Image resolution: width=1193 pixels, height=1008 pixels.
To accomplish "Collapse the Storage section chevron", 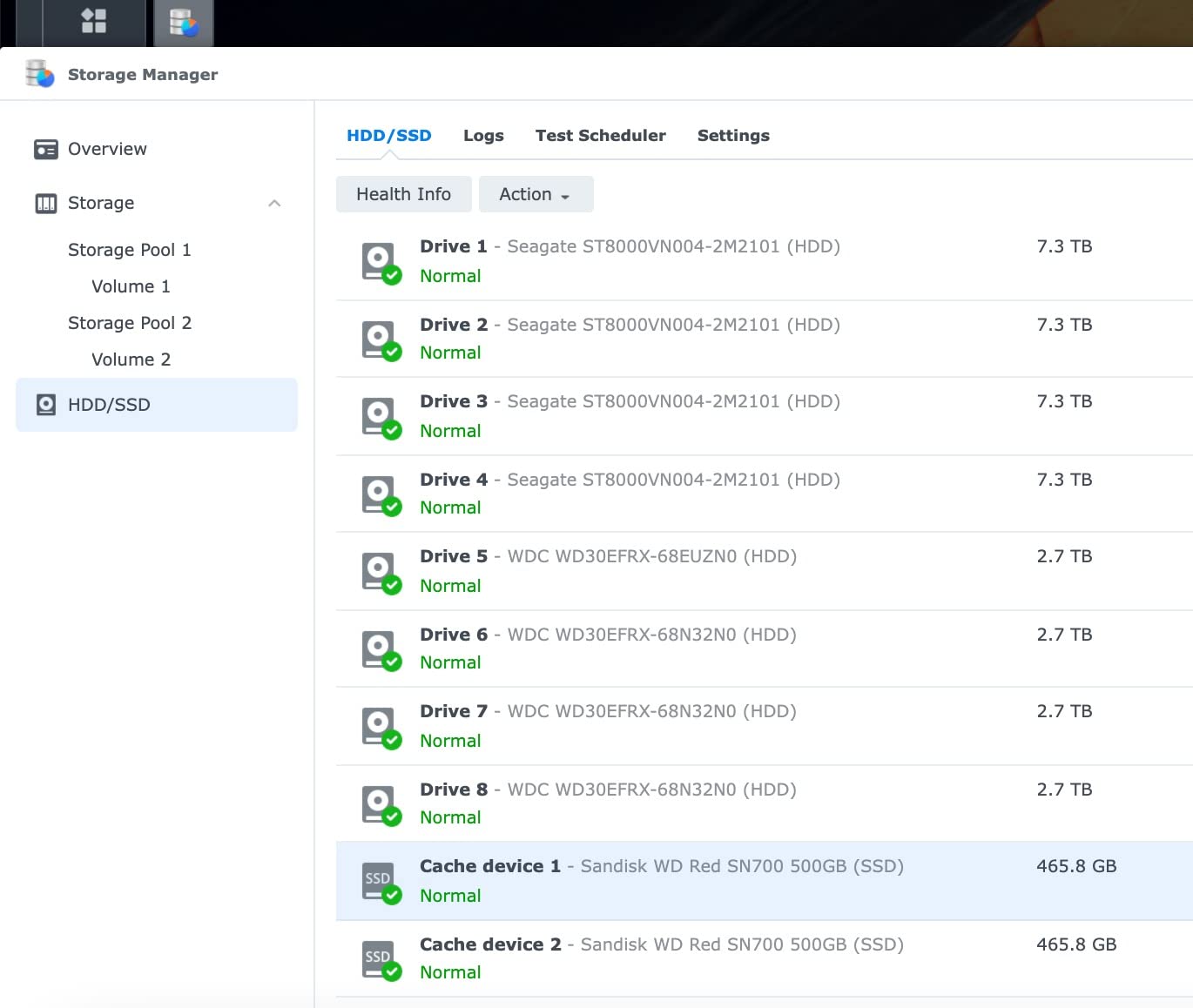I will (274, 203).
